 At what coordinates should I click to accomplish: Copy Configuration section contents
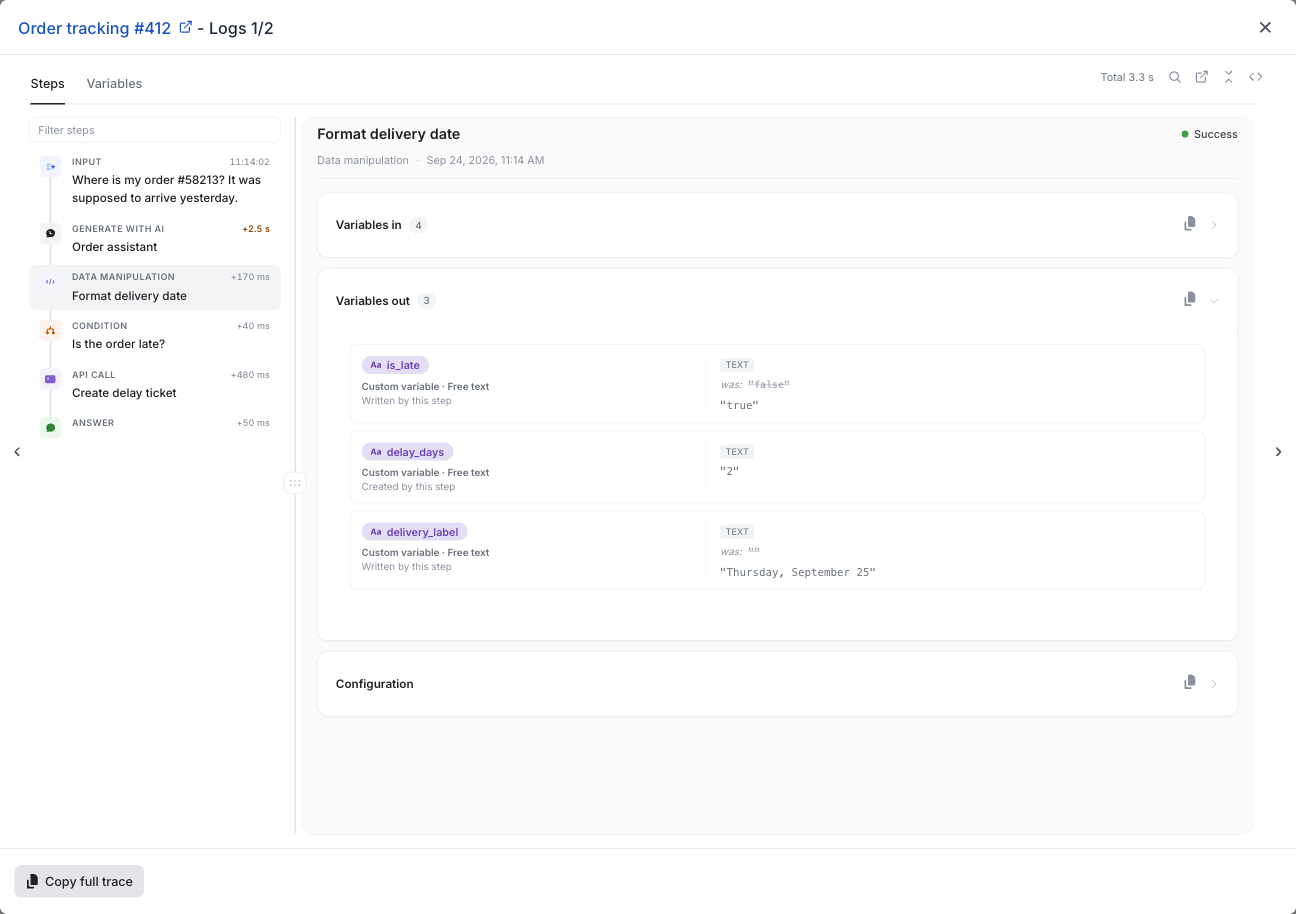coord(1189,682)
